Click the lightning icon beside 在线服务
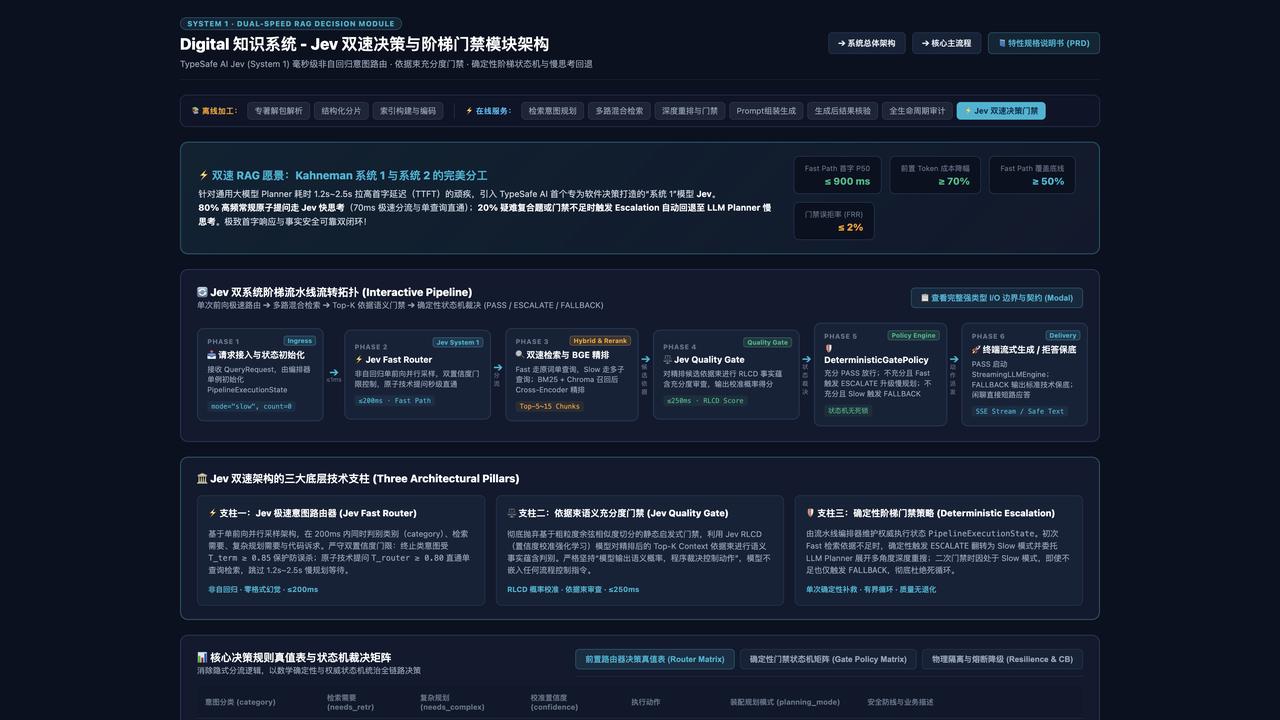This screenshot has width=1280, height=720. tap(469, 111)
